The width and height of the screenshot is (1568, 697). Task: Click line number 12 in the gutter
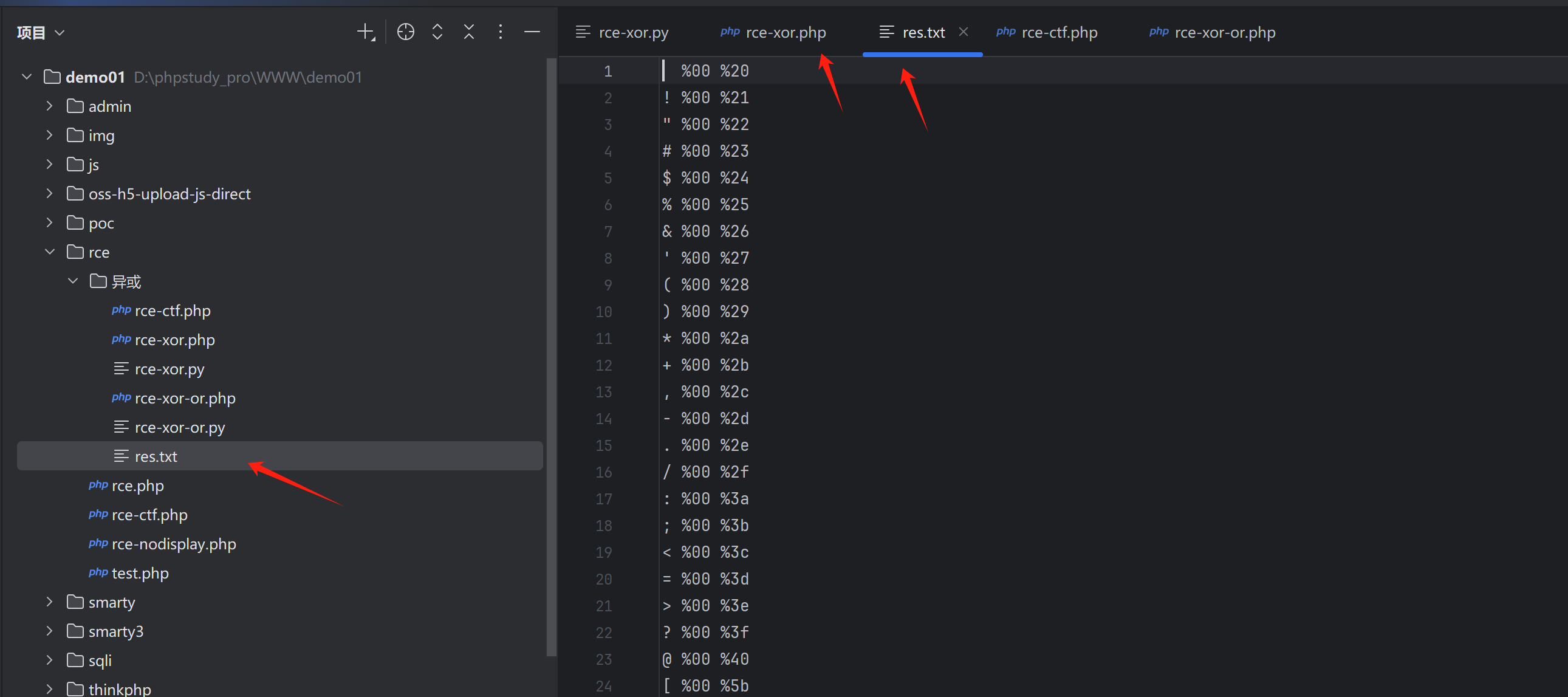(603, 365)
